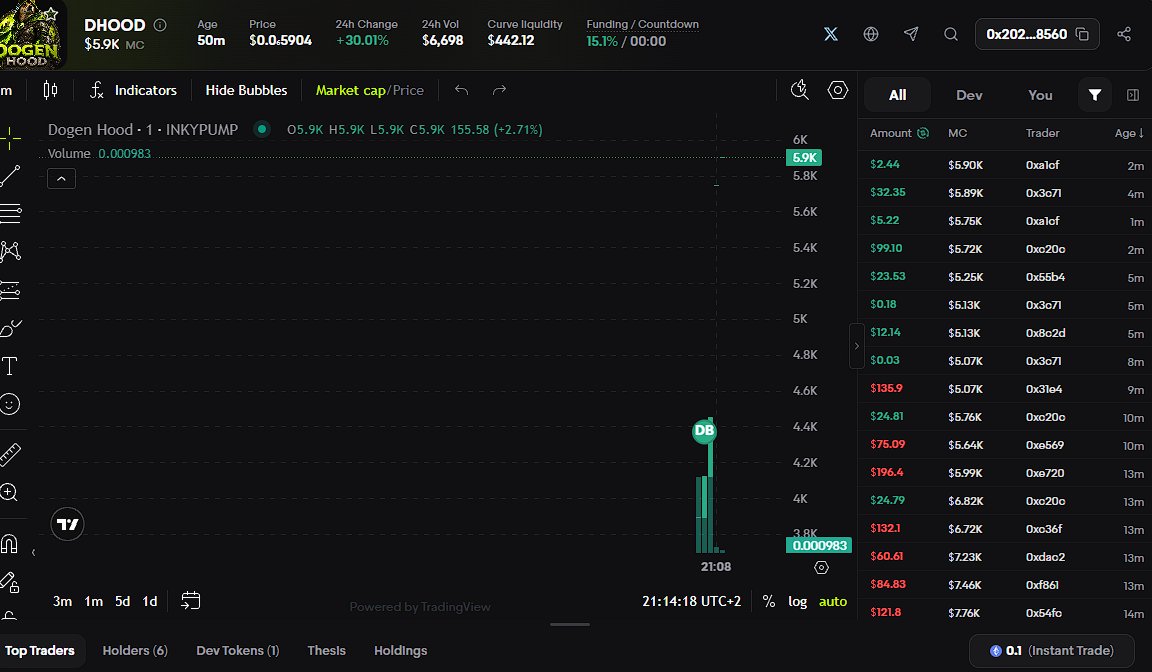Click the TradingView logo on chart

(x=67, y=524)
